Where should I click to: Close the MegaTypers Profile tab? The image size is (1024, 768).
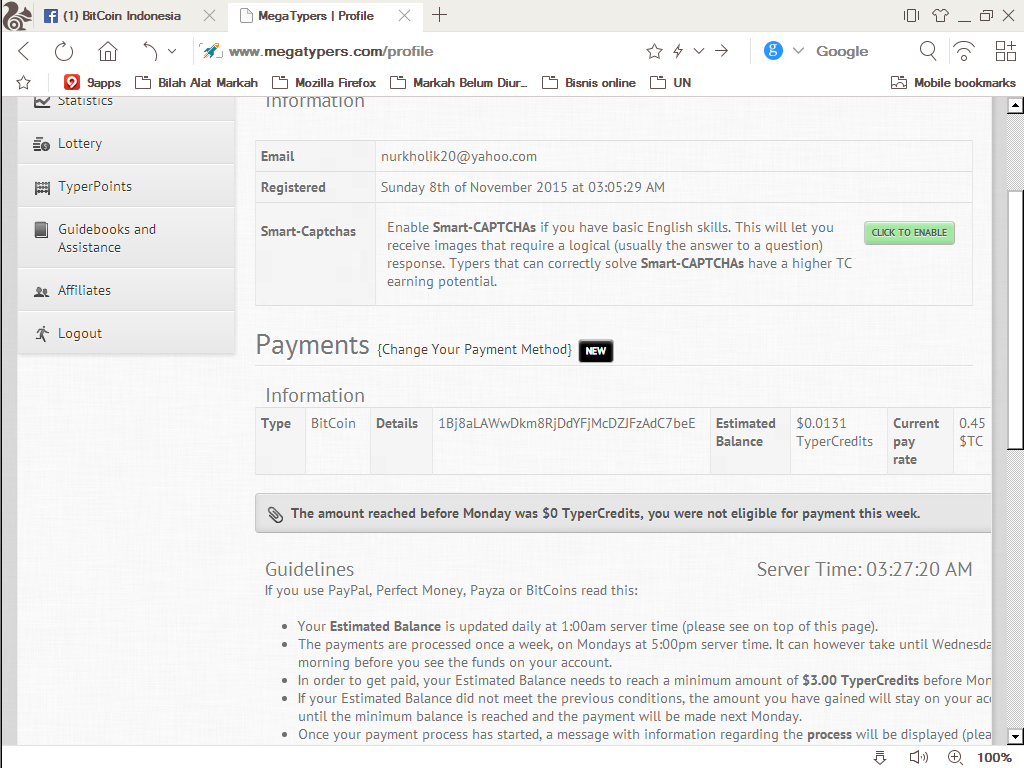point(405,16)
